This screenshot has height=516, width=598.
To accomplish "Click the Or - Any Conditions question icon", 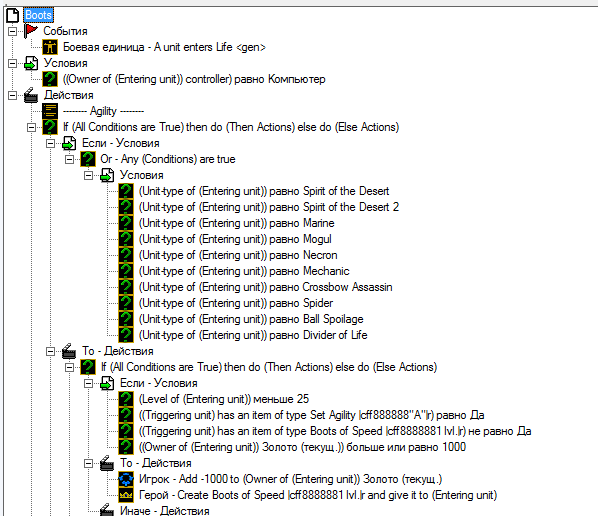I will tap(88, 159).
